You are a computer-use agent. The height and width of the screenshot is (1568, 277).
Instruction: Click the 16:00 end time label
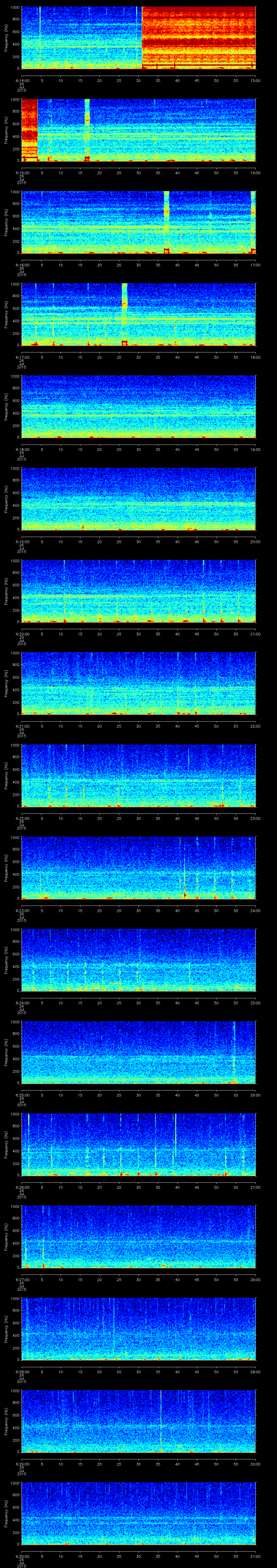256,173
